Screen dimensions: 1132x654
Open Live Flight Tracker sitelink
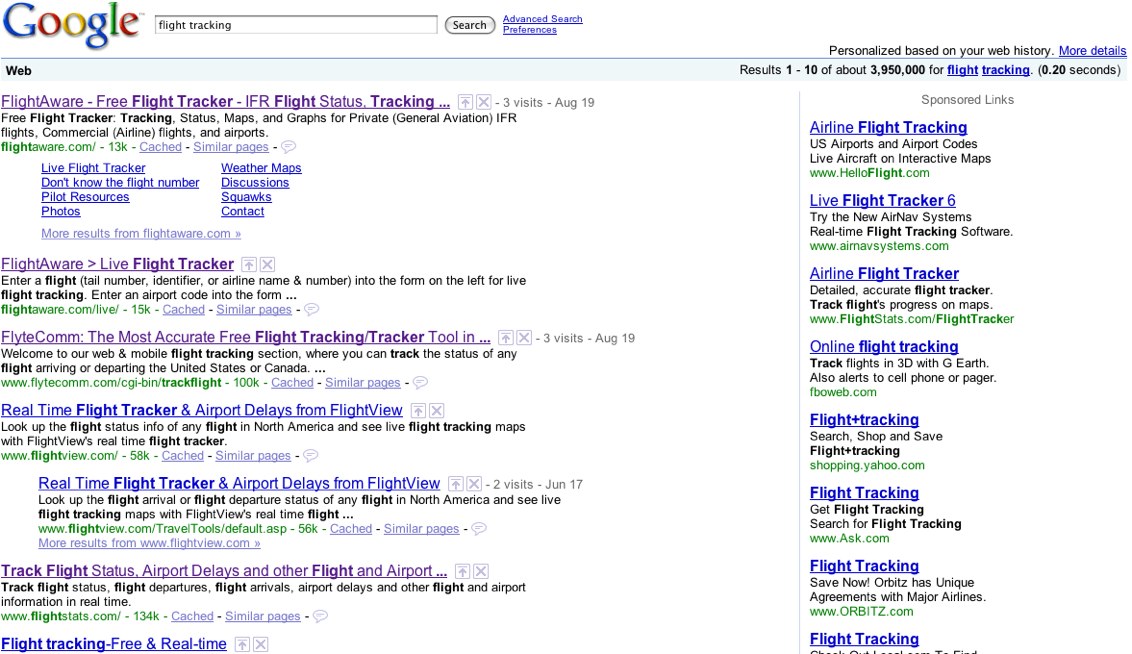(93, 167)
